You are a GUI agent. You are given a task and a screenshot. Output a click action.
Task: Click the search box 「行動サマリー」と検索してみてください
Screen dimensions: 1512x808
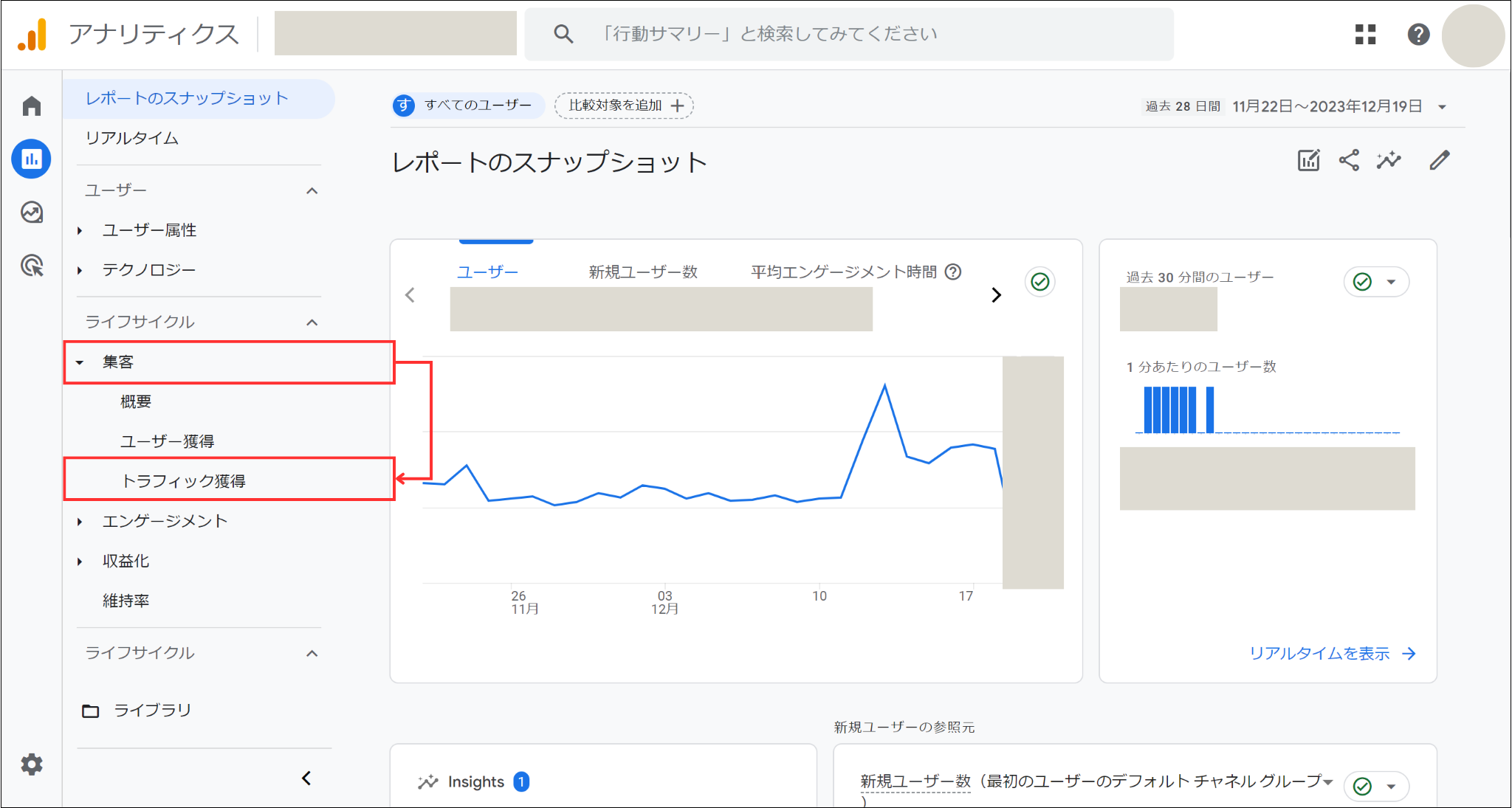click(848, 34)
